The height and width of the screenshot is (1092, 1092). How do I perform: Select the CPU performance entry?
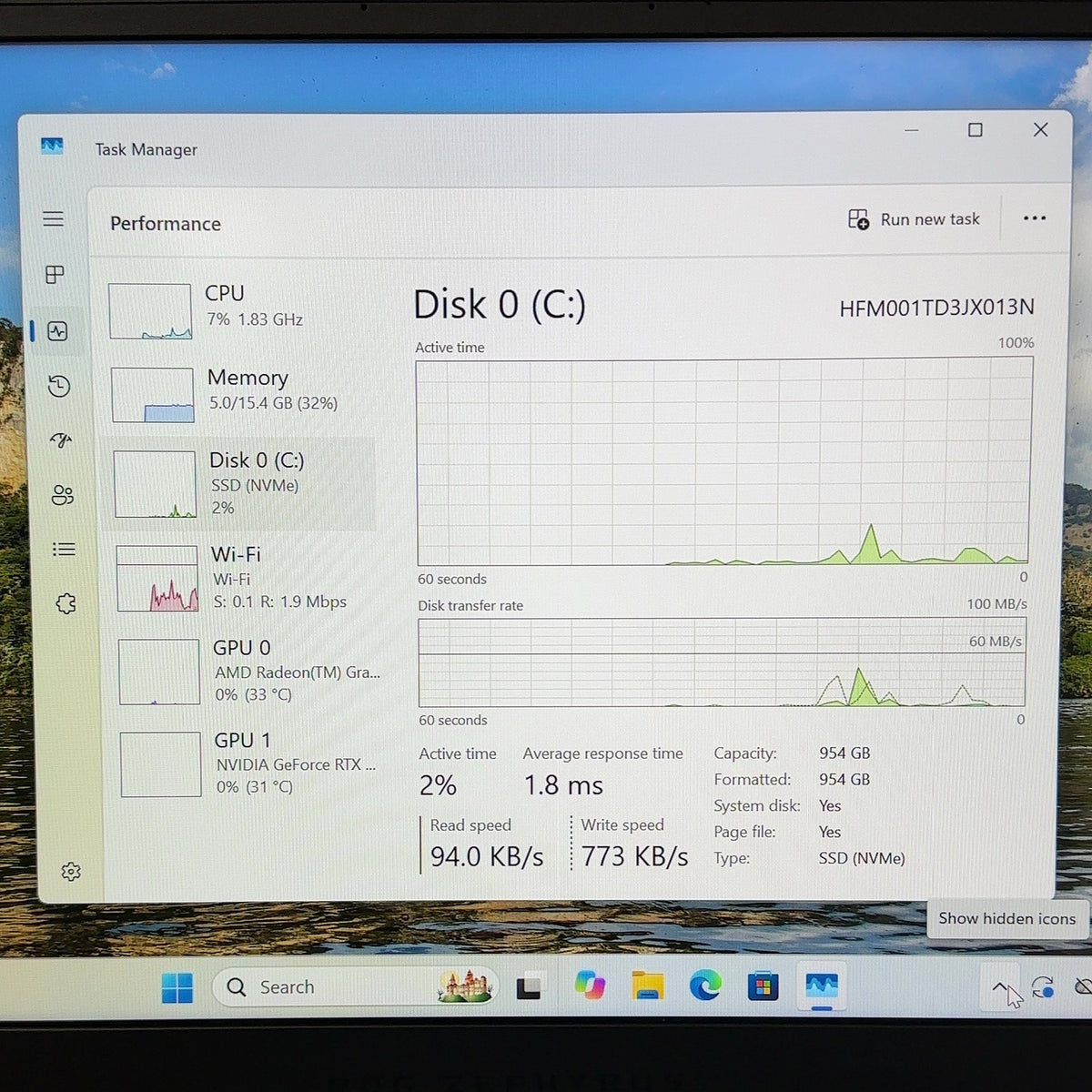click(x=237, y=309)
